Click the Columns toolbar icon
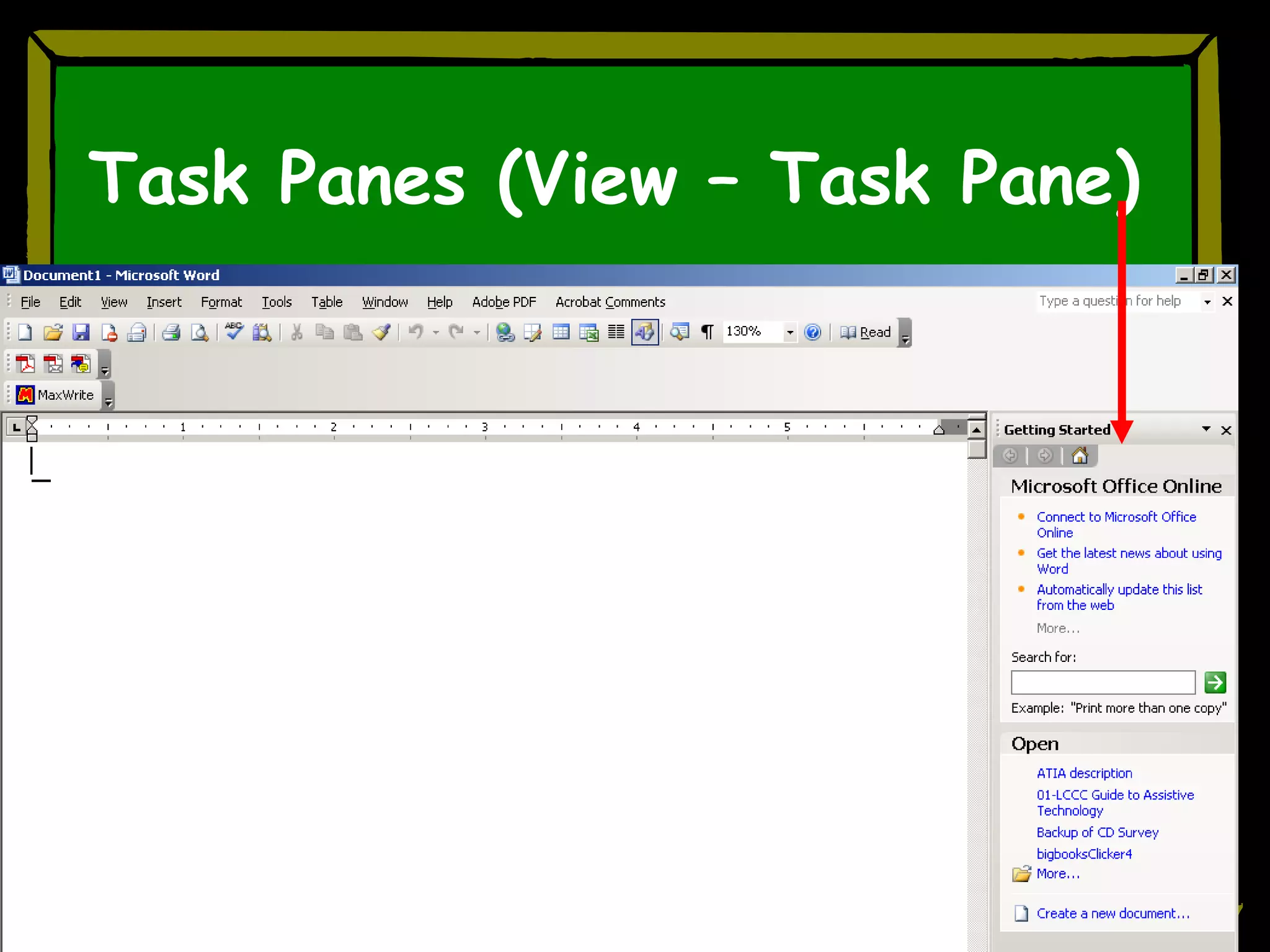The height and width of the screenshot is (952, 1270). coord(616,332)
